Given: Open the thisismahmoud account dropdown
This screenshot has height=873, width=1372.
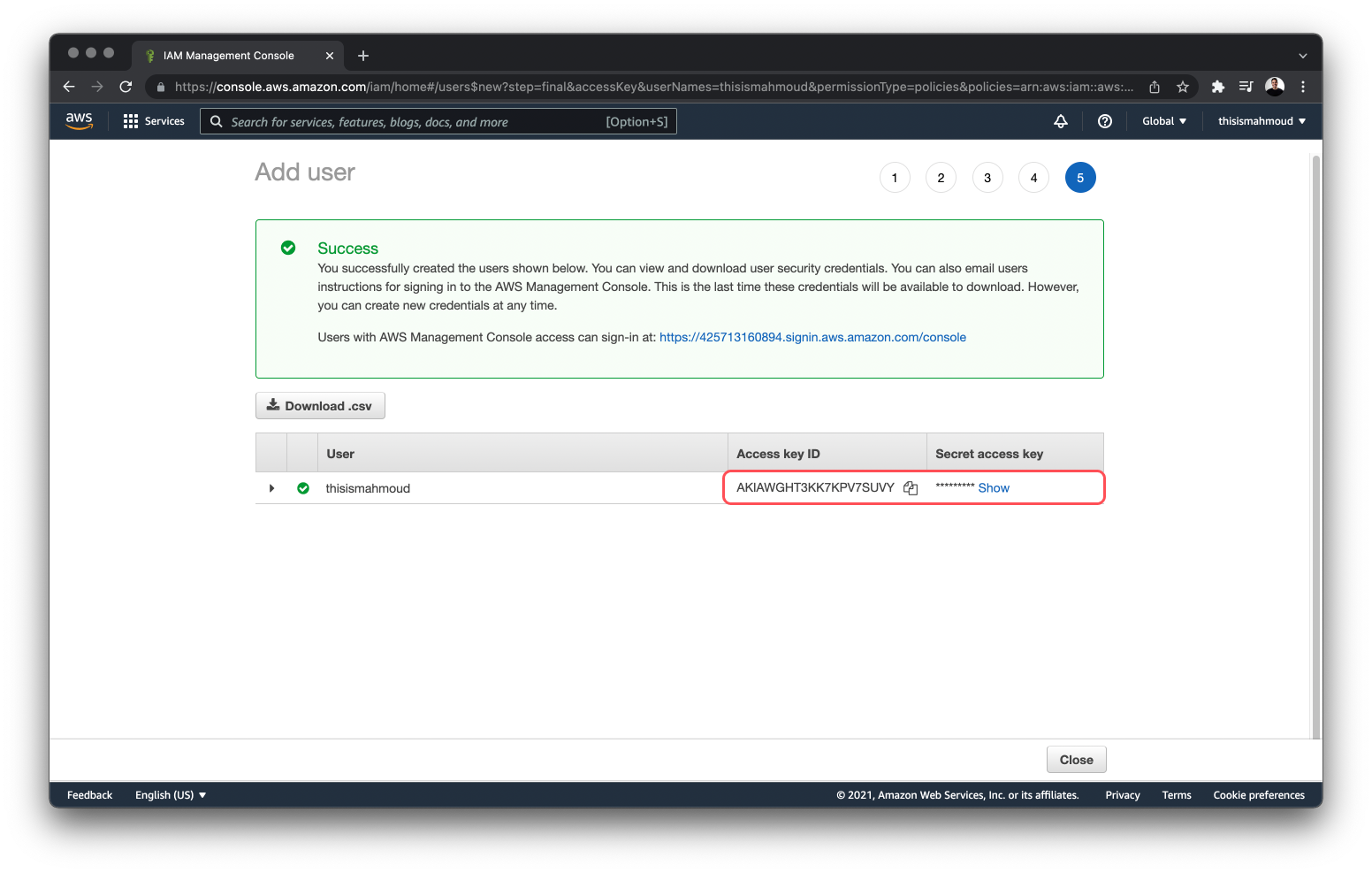Looking at the screenshot, I should 1261,121.
